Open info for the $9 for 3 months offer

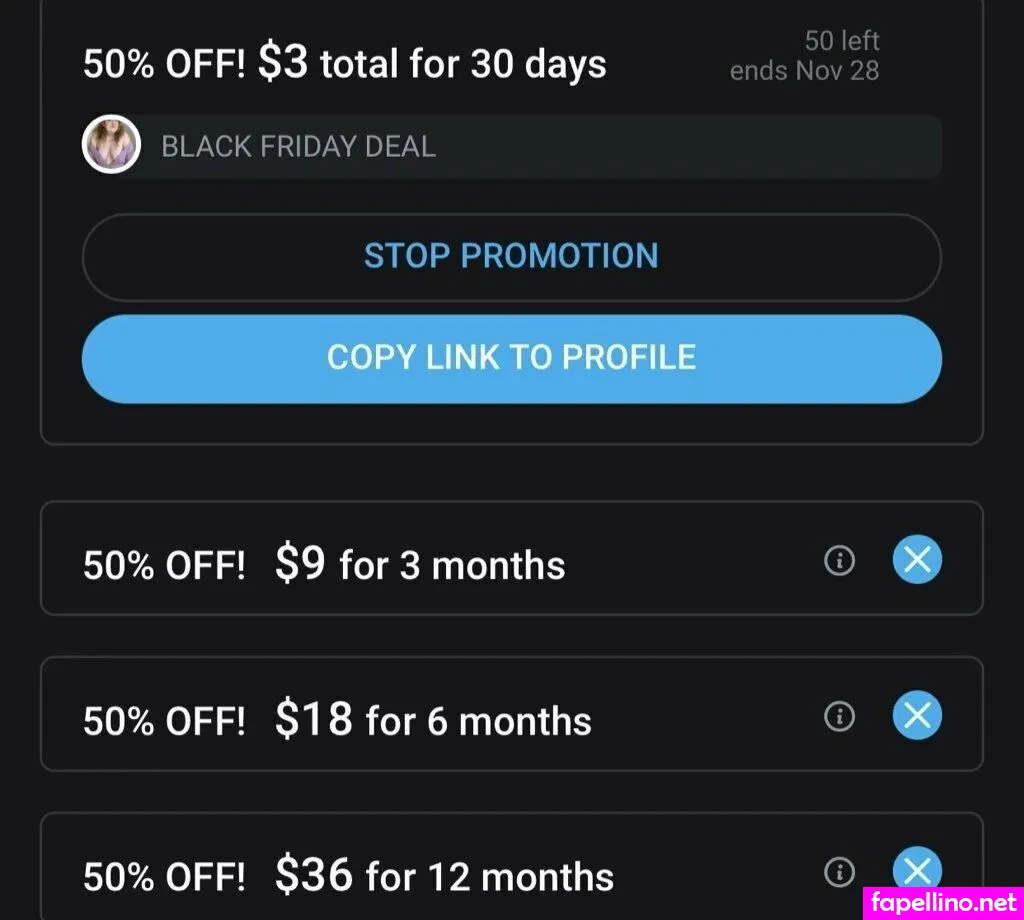pyautogui.click(x=839, y=560)
